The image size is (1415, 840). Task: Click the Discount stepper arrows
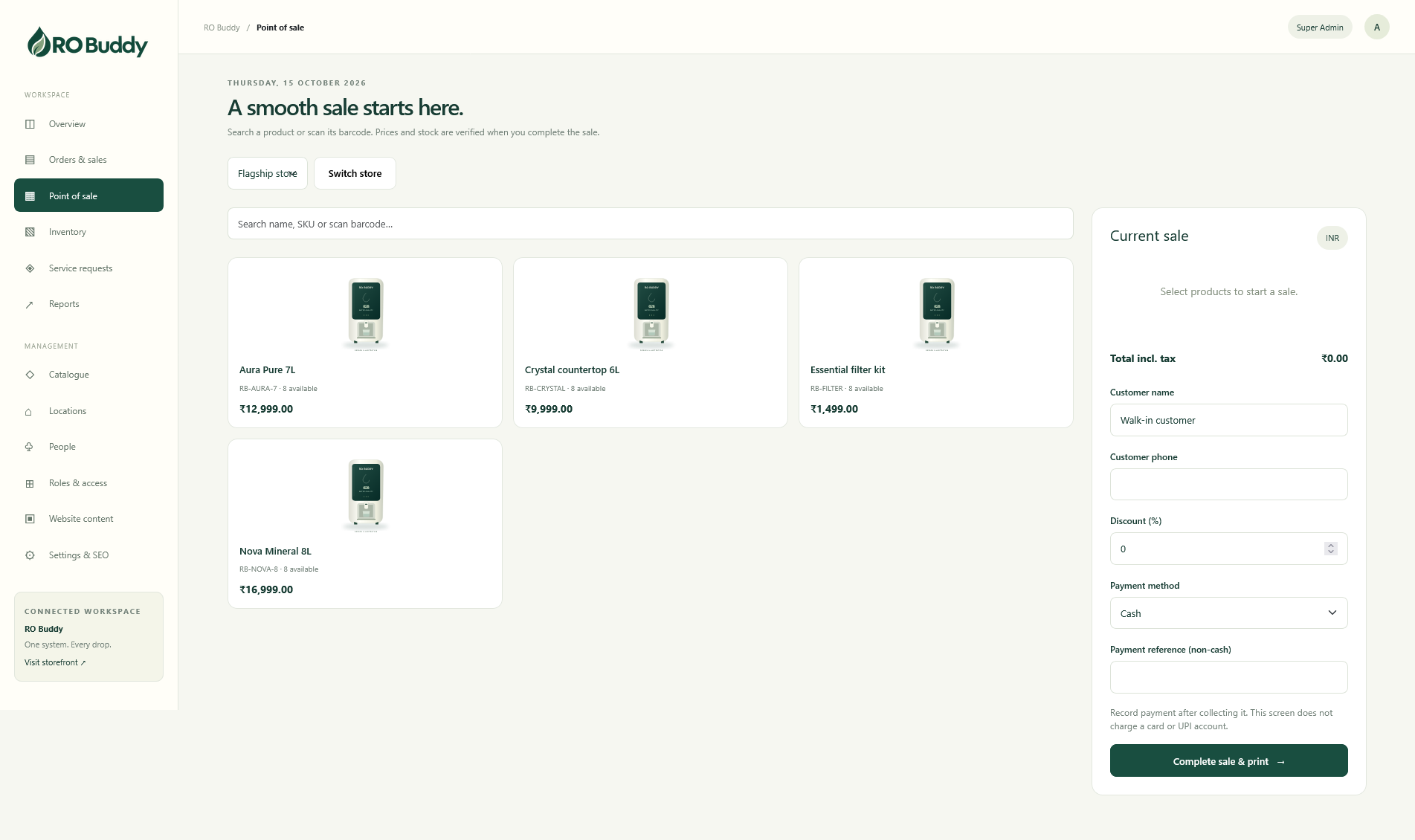[x=1330, y=549]
